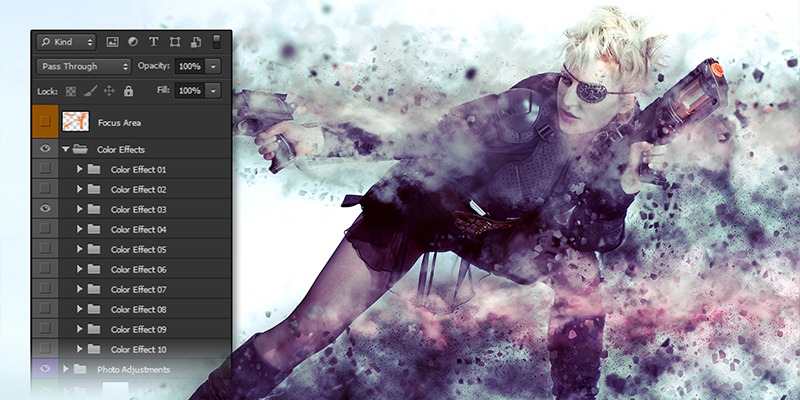Open the Kind filter type dropdown
The height and width of the screenshot is (400, 800).
click(x=66, y=42)
